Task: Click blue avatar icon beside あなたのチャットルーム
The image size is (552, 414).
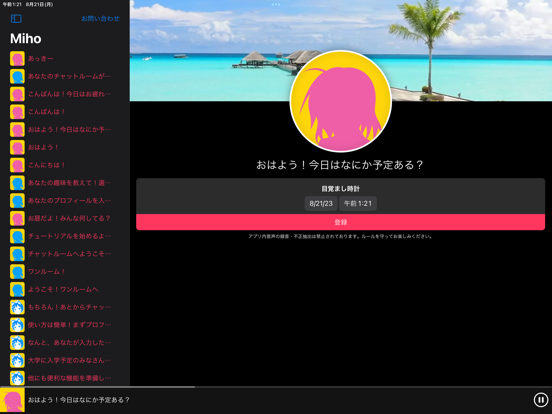Action: click(x=17, y=76)
